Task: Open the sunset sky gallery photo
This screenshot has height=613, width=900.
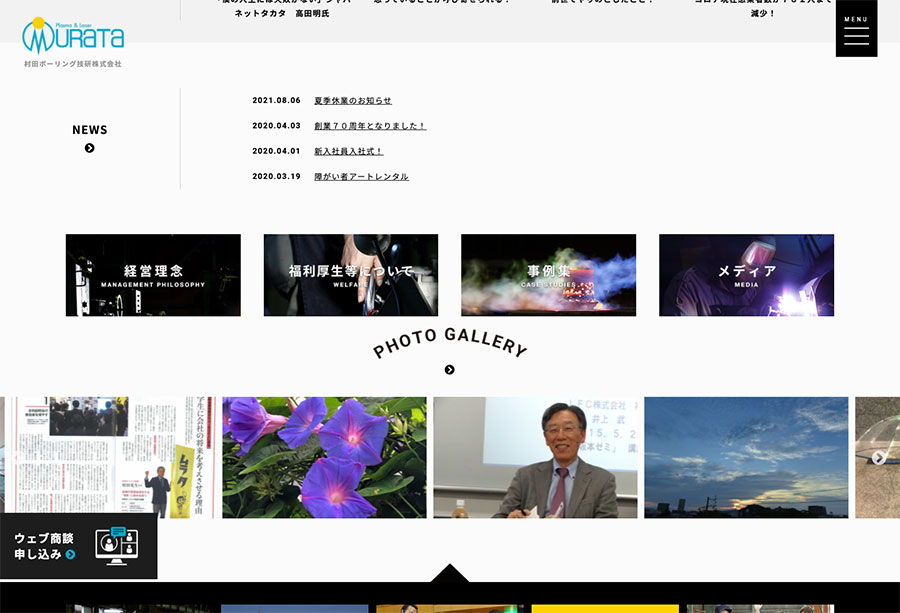Action: pos(746,457)
